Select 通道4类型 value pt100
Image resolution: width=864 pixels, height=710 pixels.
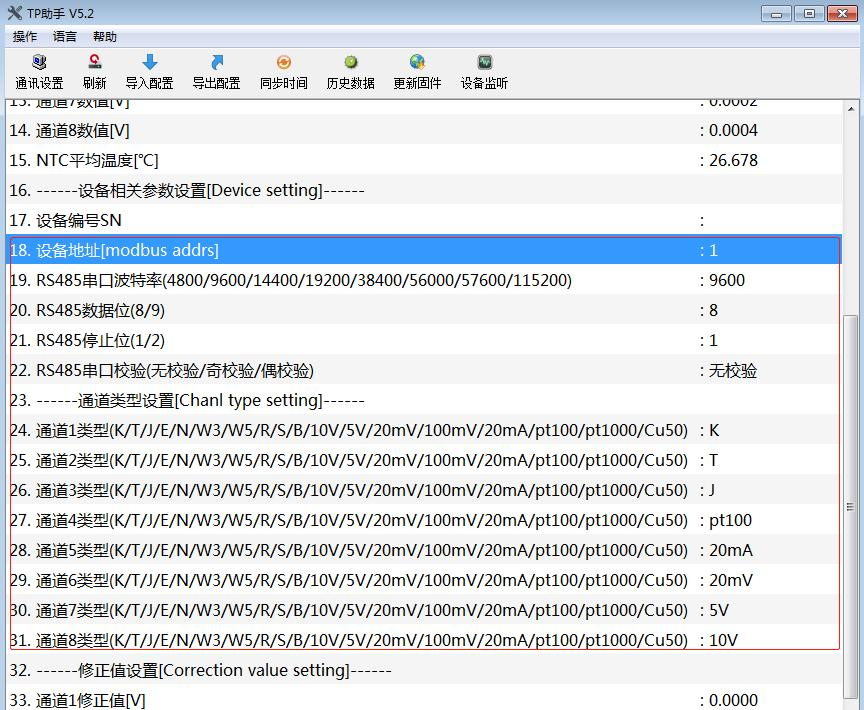[730, 520]
